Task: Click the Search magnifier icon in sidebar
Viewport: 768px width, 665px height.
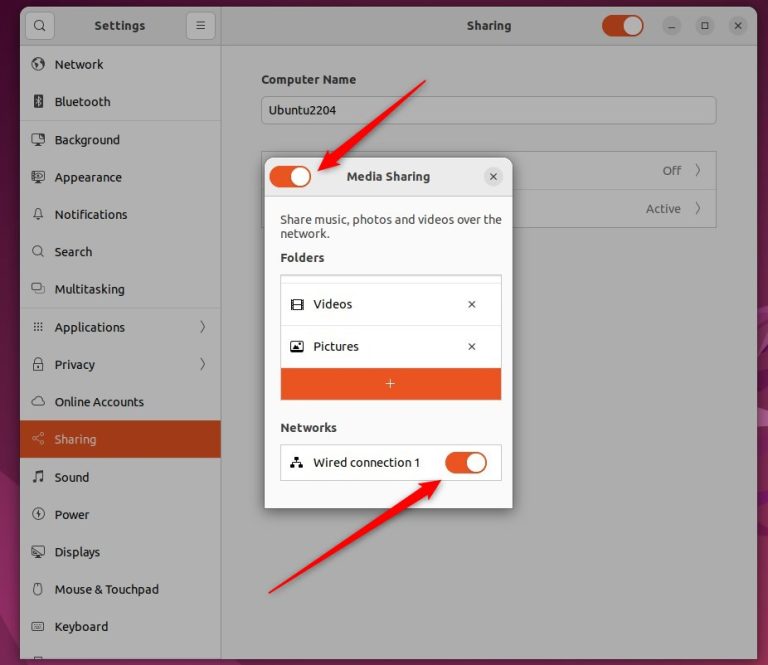Action: (38, 251)
